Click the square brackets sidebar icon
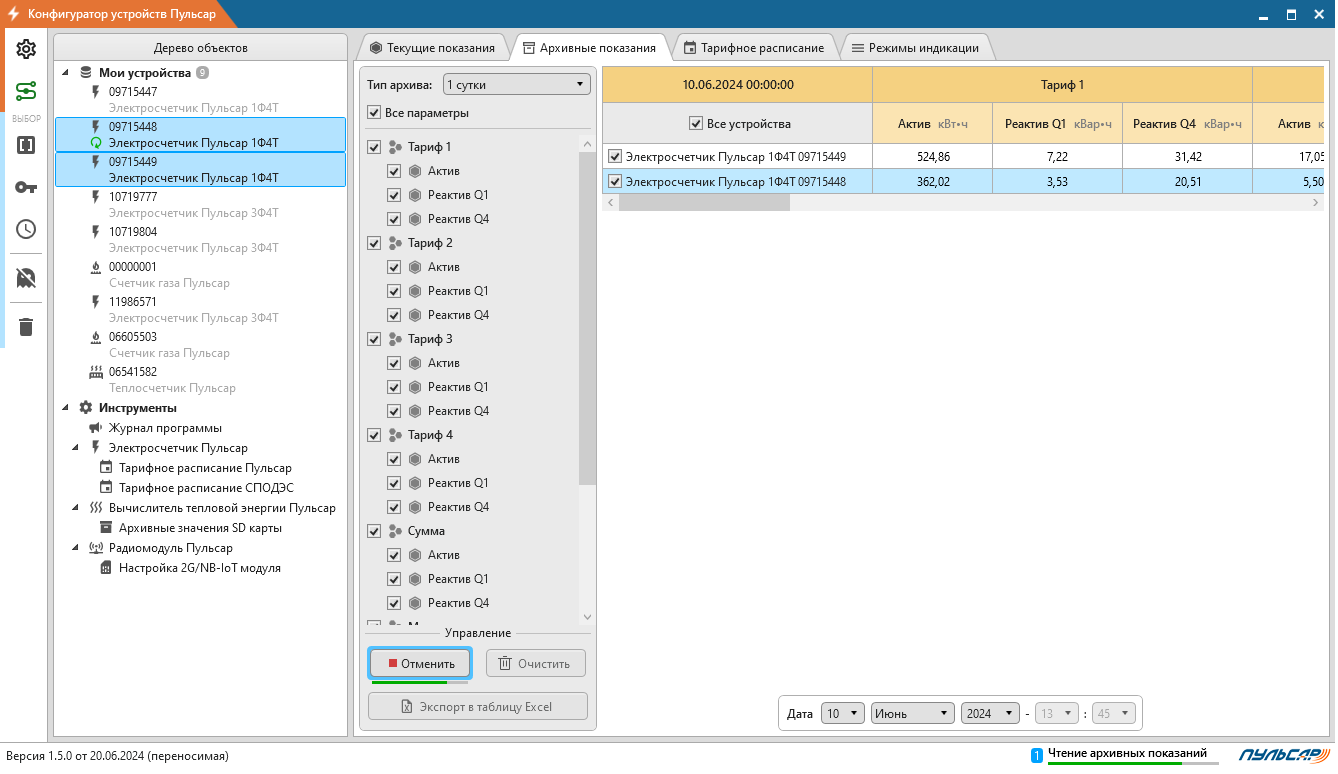Image resolution: width=1338 pixels, height=774 pixels. (x=26, y=144)
